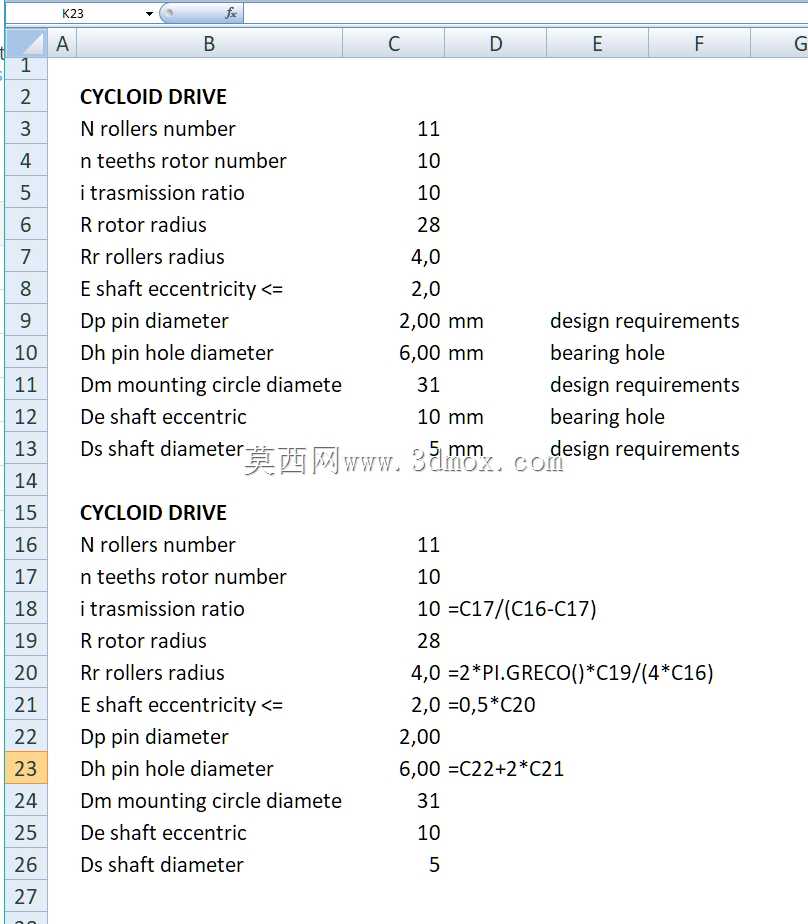Click 'Dm mounting circle diamete' in row 11

point(211,385)
